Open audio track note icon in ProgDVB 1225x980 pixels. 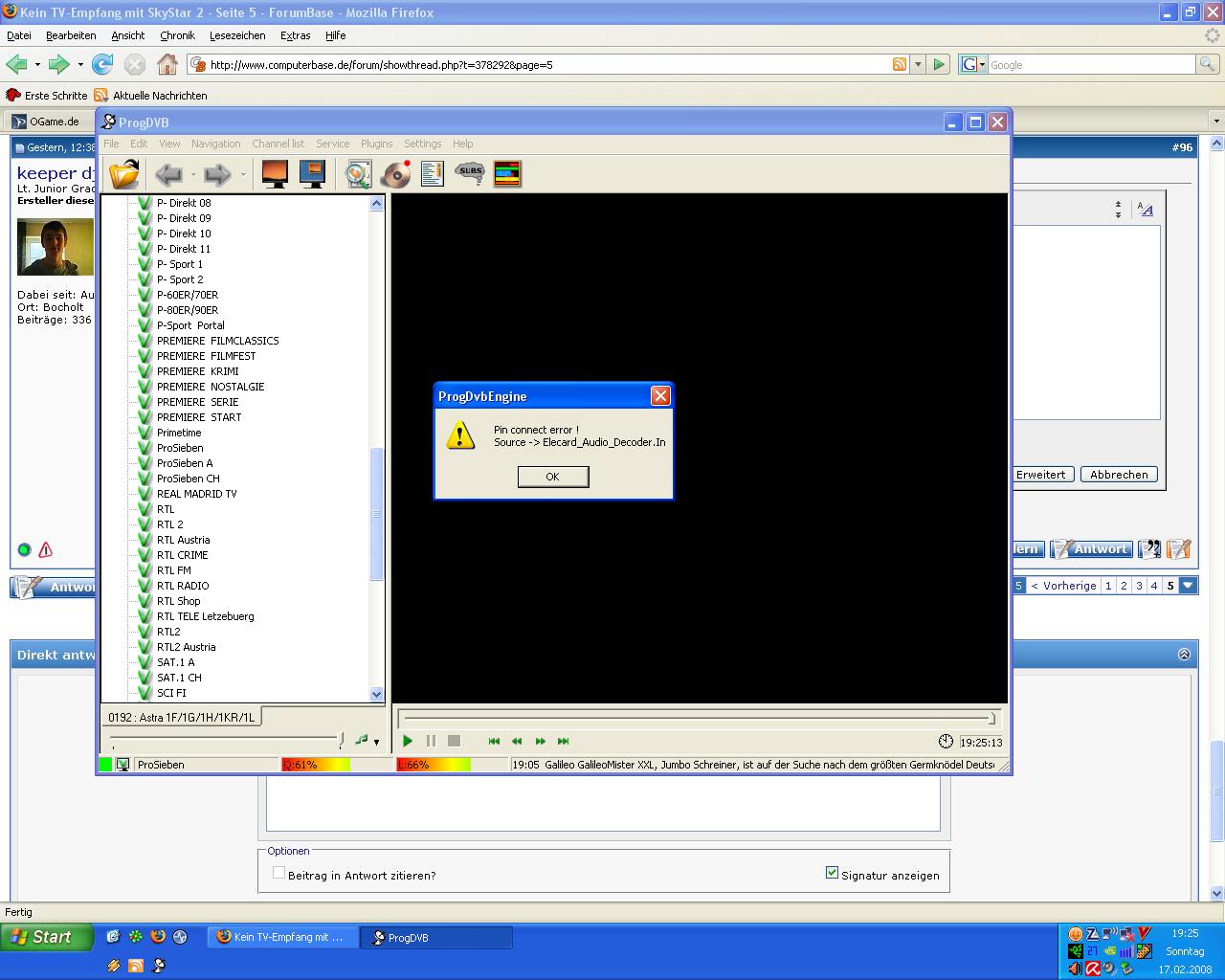[x=361, y=740]
